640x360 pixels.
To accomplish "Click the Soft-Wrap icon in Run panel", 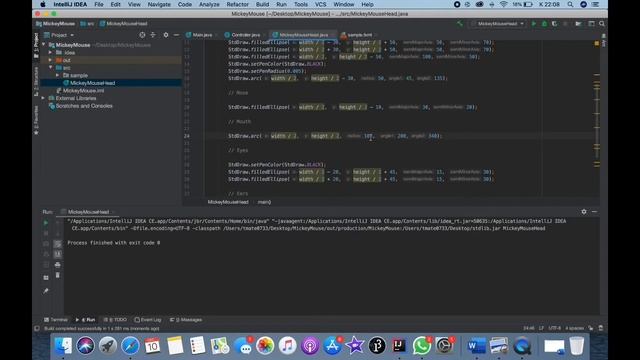I will pyautogui.click(x=58, y=244).
